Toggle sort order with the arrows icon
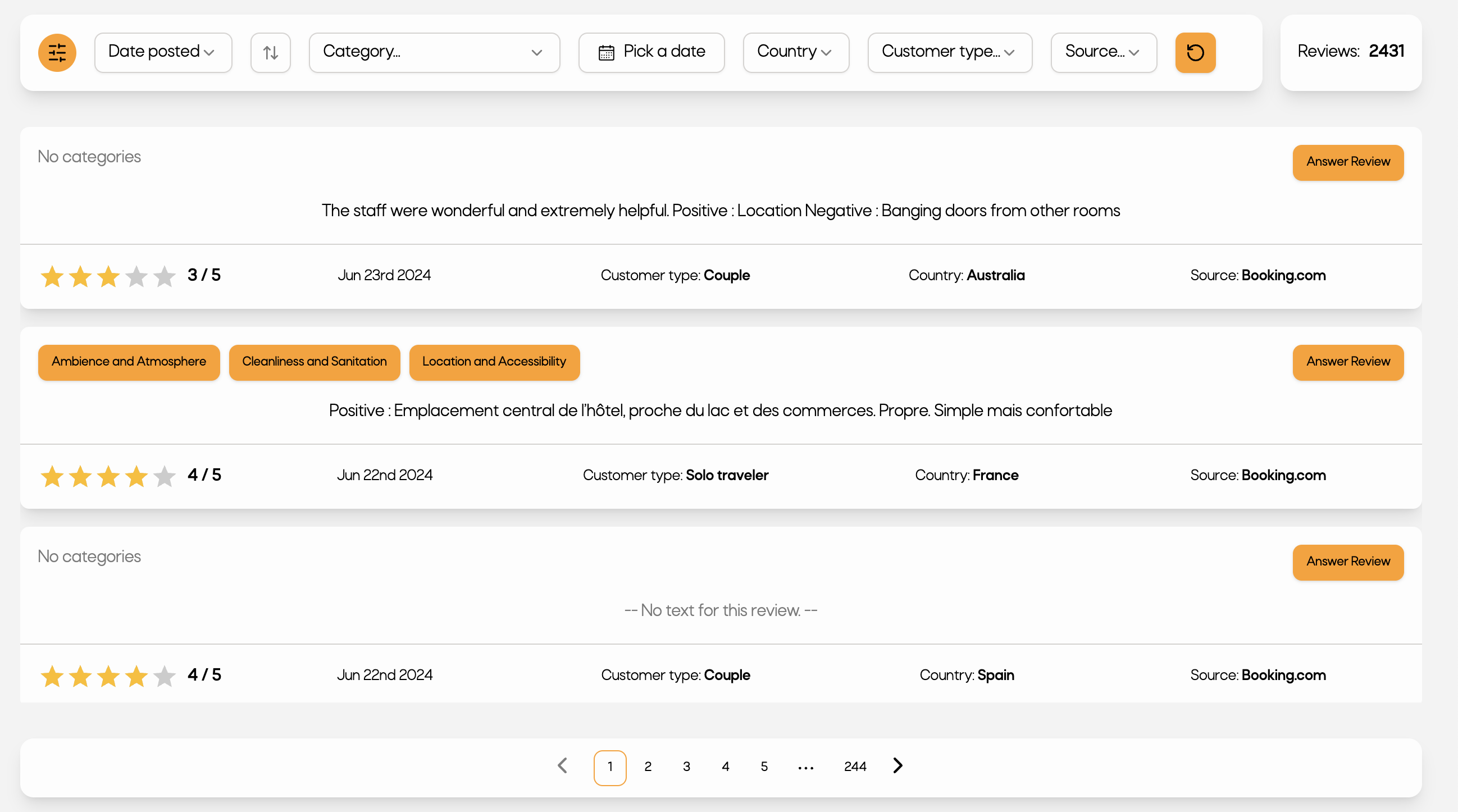The width and height of the screenshot is (1458, 812). (x=271, y=53)
